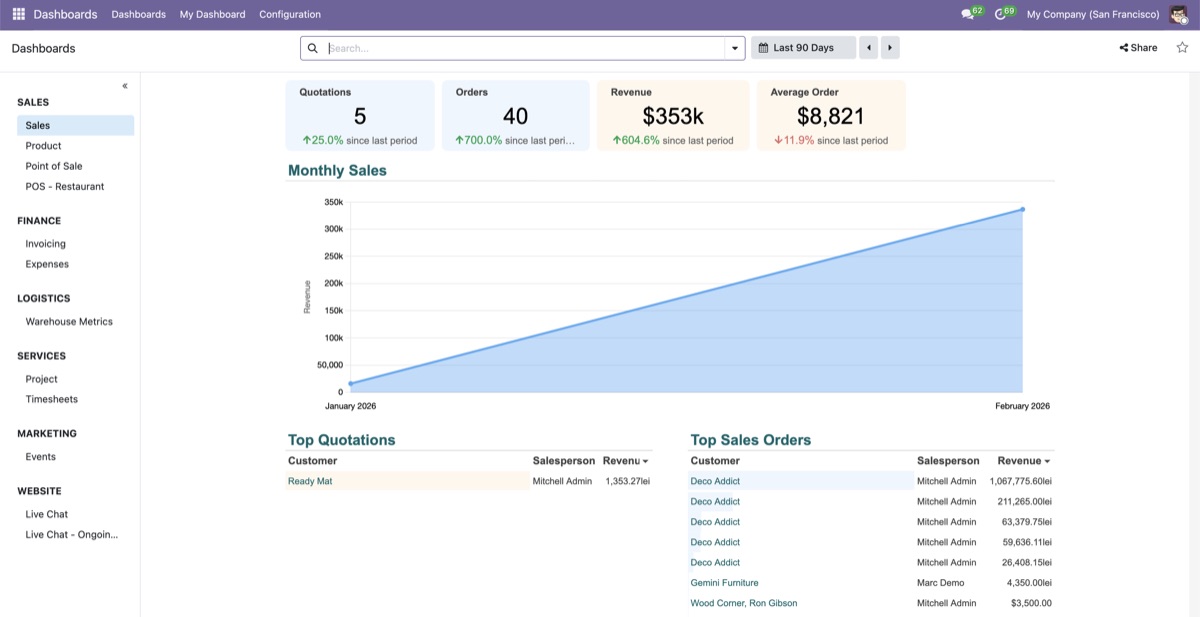
Task: Open the Last 90 Days period selector
Action: (x=803, y=48)
